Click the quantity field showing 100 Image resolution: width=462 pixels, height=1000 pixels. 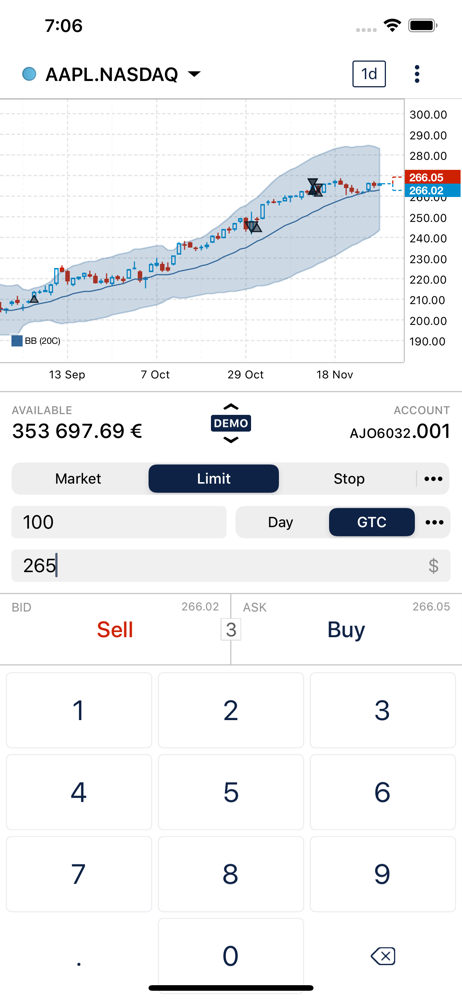click(x=119, y=522)
